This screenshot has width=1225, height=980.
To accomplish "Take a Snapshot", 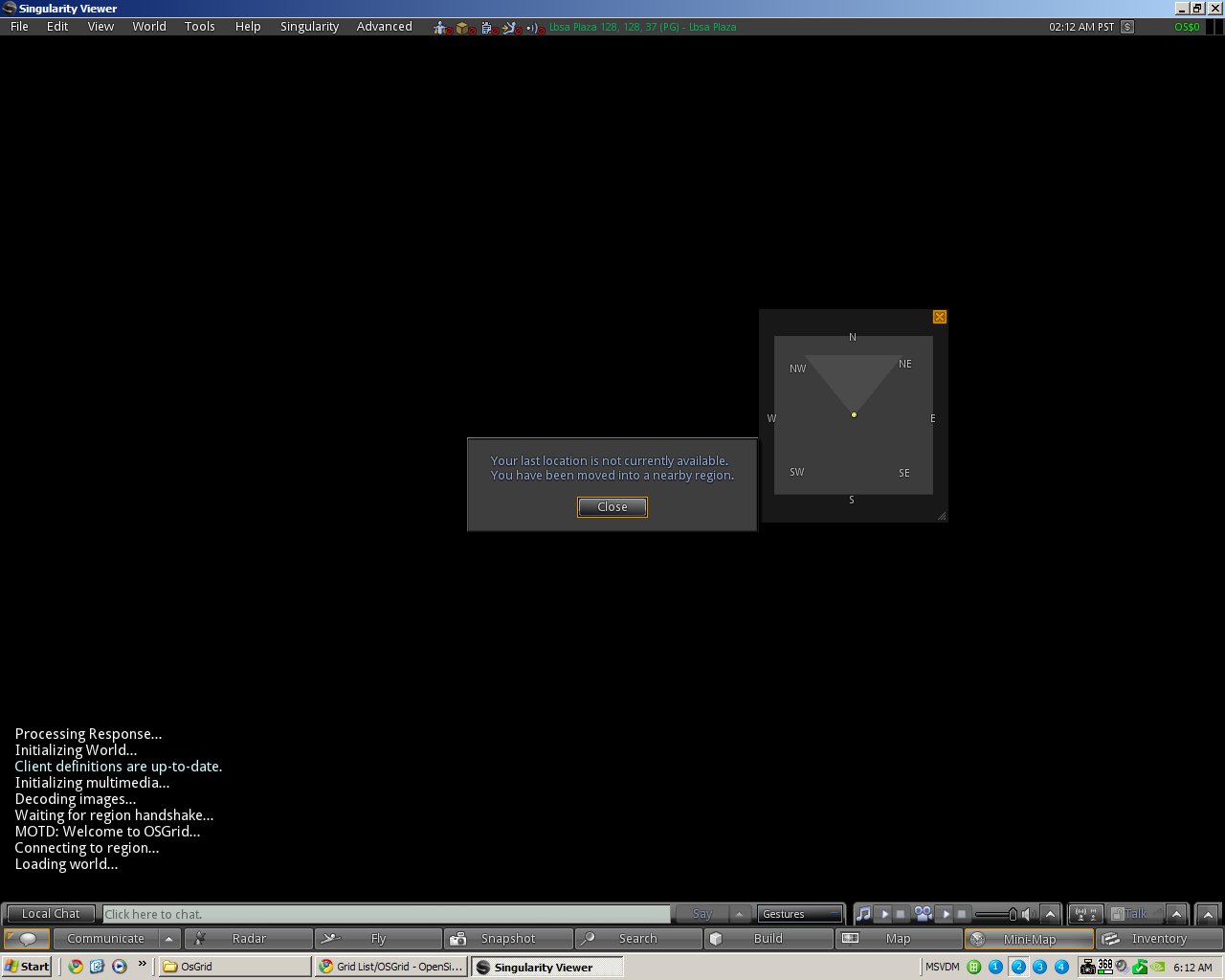I will click(x=508, y=938).
